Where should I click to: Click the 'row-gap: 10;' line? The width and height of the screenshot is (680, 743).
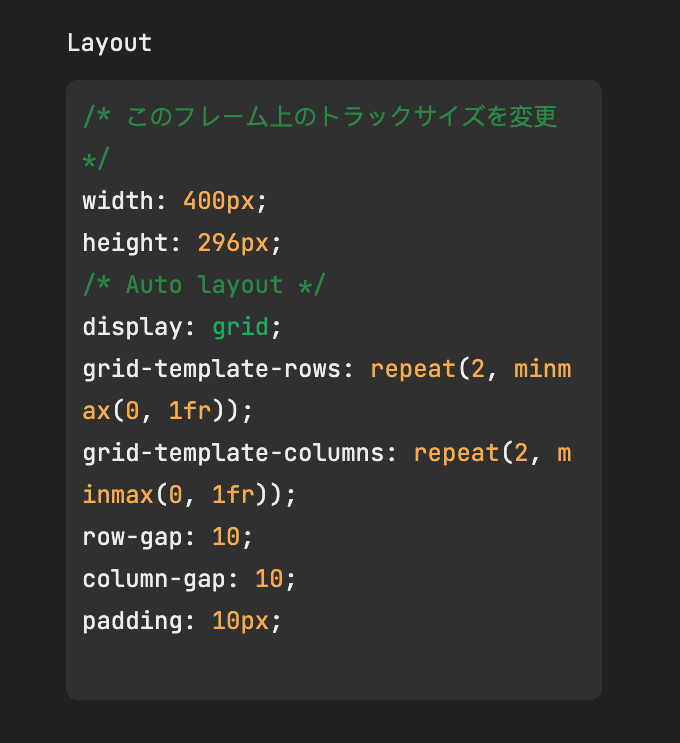point(168,537)
